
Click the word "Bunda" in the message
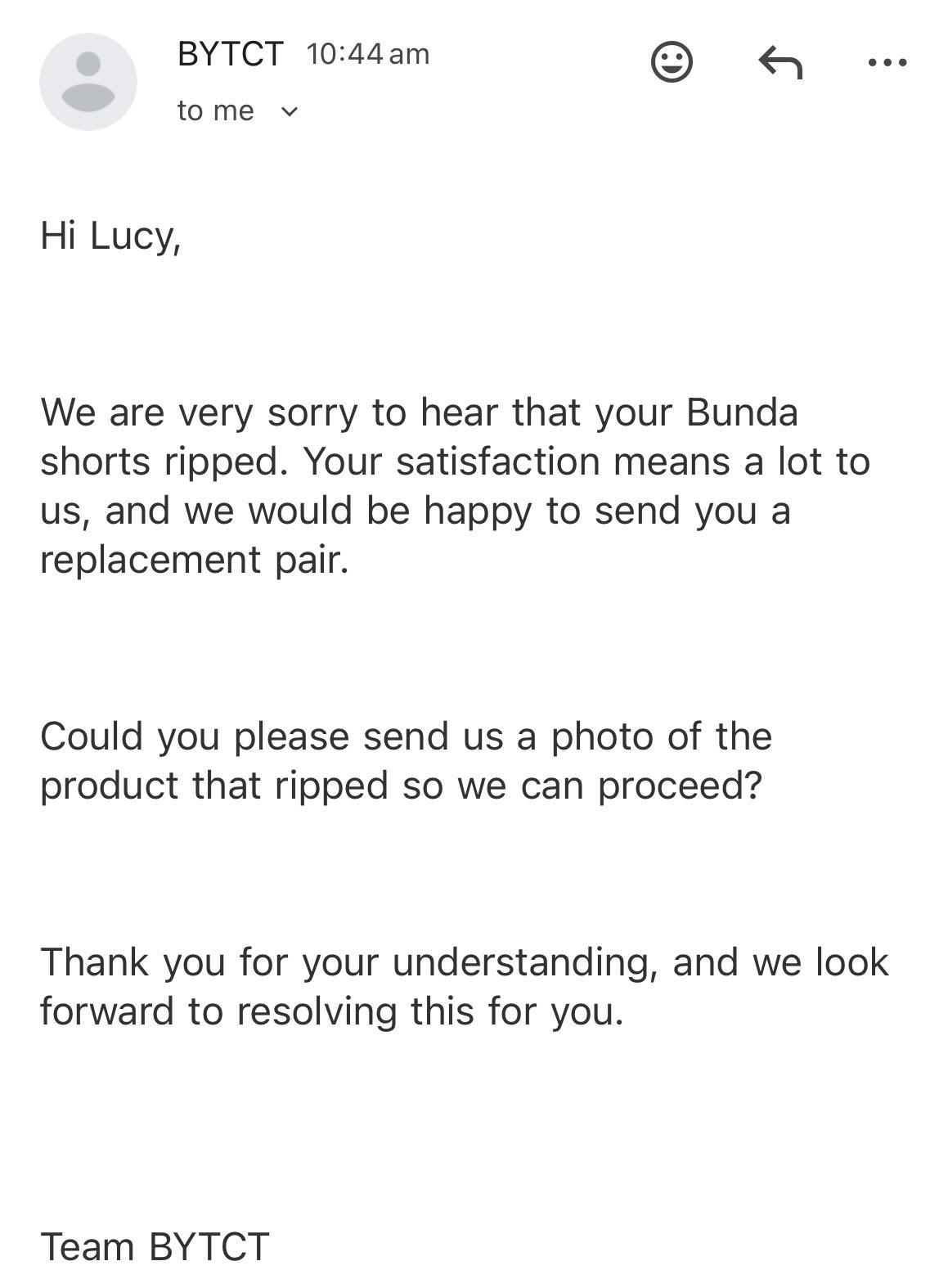[x=741, y=412]
